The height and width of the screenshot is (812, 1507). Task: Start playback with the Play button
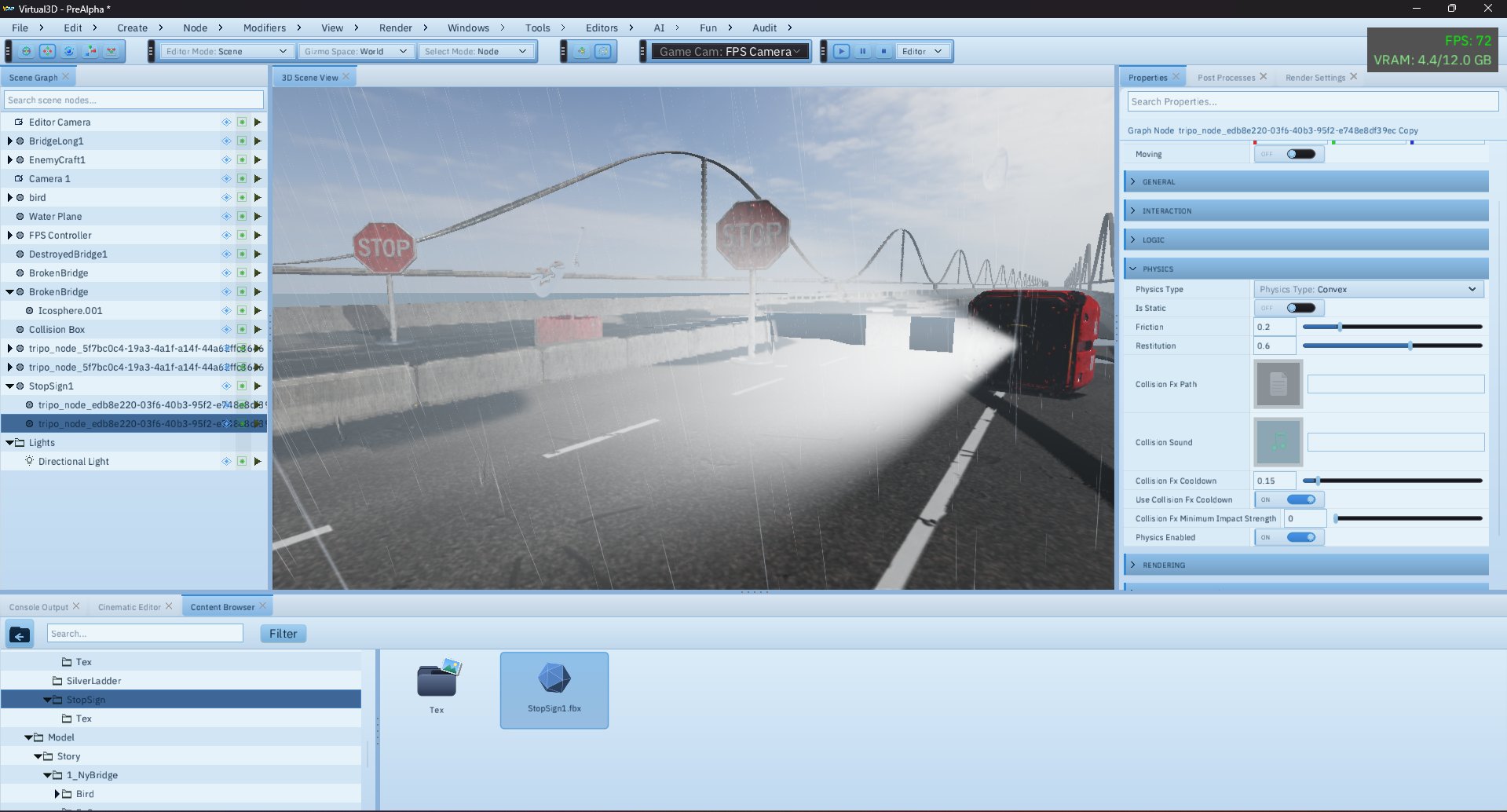(841, 51)
